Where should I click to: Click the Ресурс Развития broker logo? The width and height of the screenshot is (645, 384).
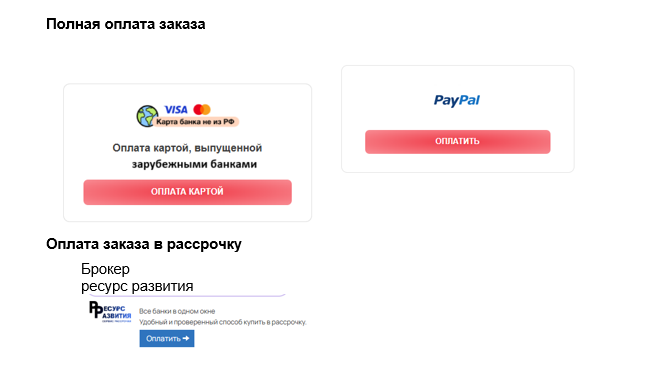[110, 312]
